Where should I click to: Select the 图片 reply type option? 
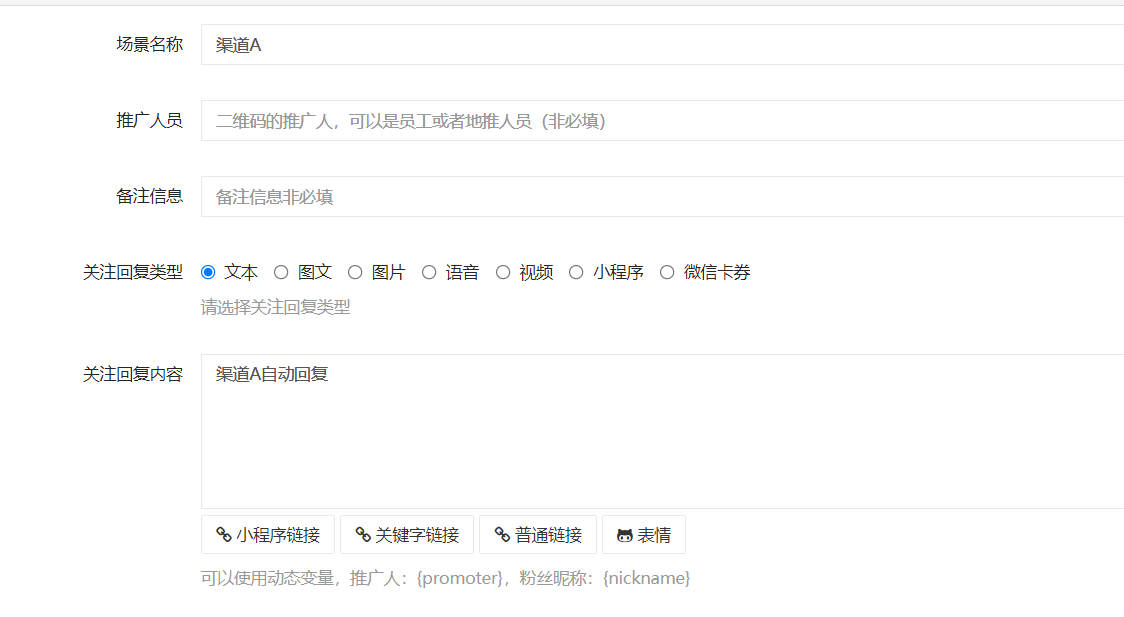[355, 271]
